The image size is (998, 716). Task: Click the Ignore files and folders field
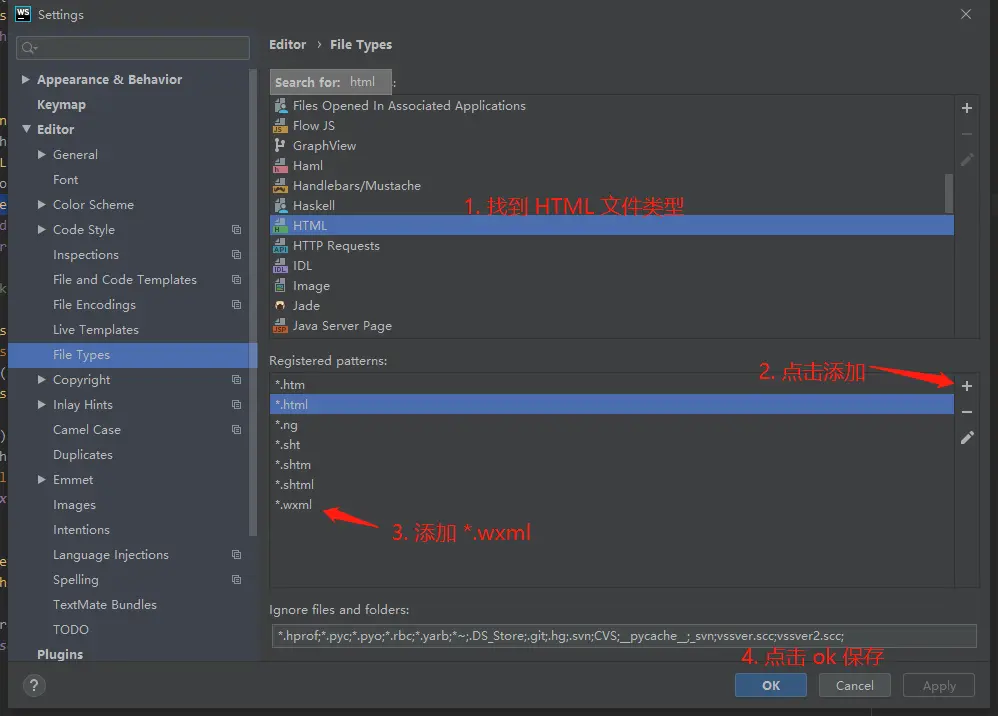click(624, 636)
